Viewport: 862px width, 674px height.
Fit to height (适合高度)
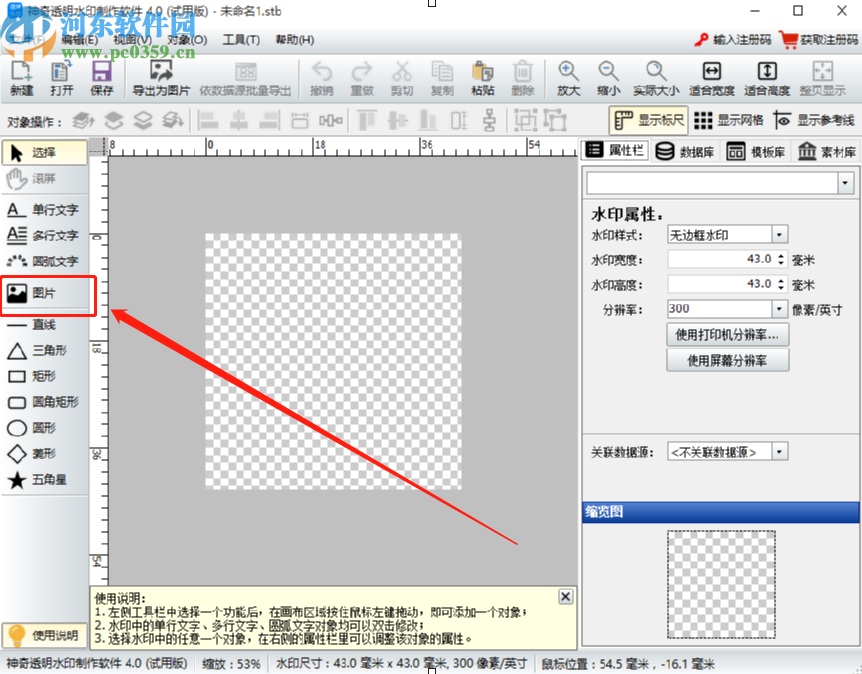[767, 79]
